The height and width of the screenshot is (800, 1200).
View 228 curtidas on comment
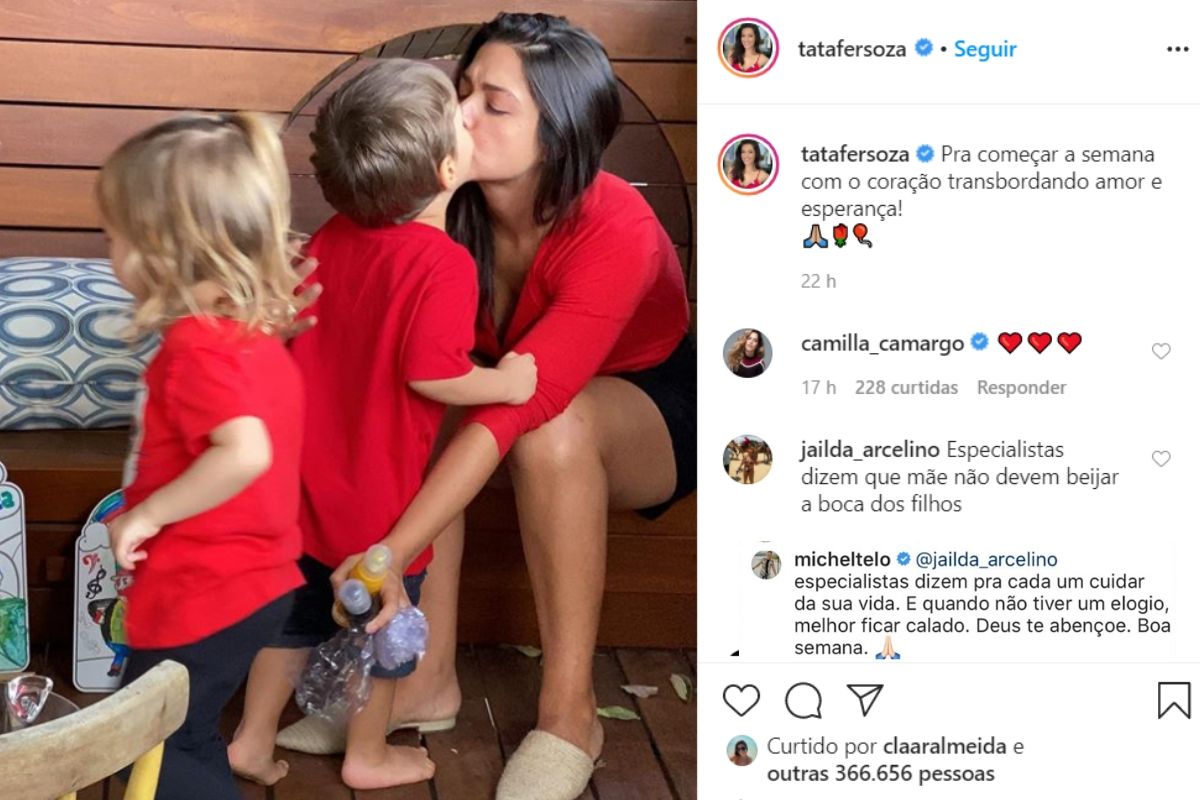click(x=906, y=387)
